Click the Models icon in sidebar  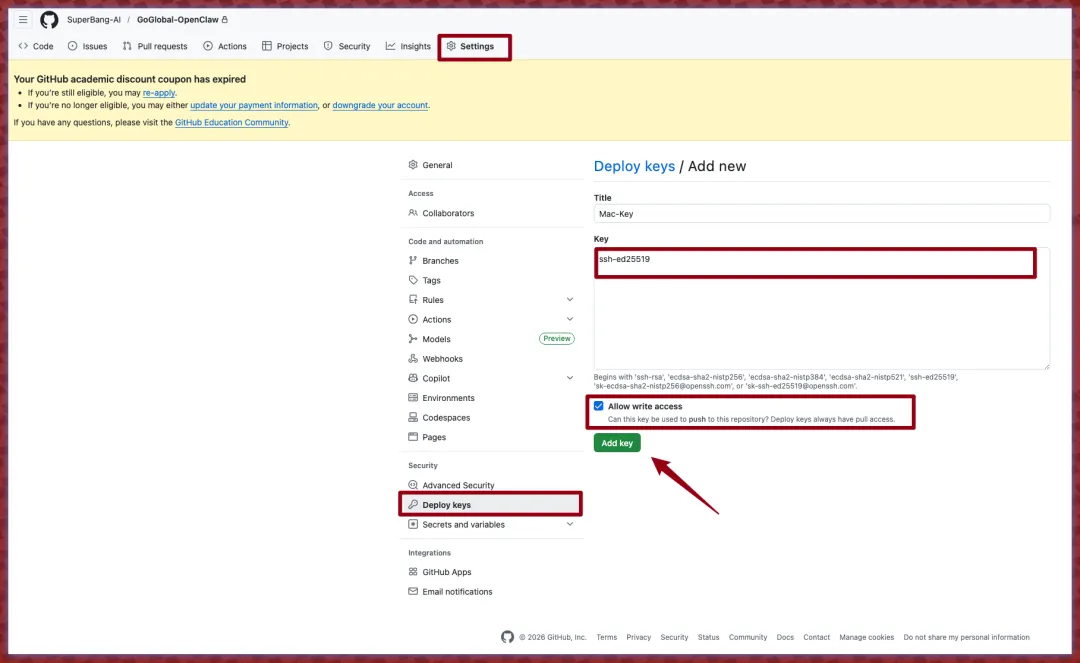413,339
